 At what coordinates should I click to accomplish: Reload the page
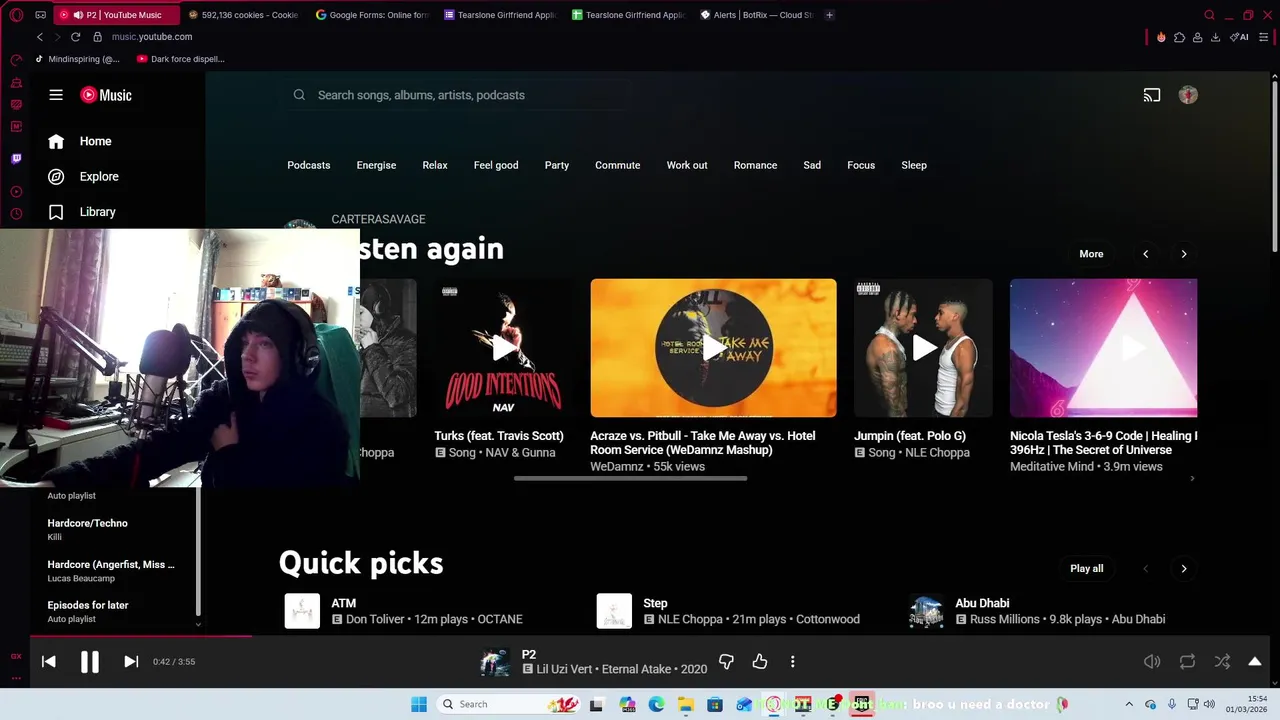tap(75, 37)
